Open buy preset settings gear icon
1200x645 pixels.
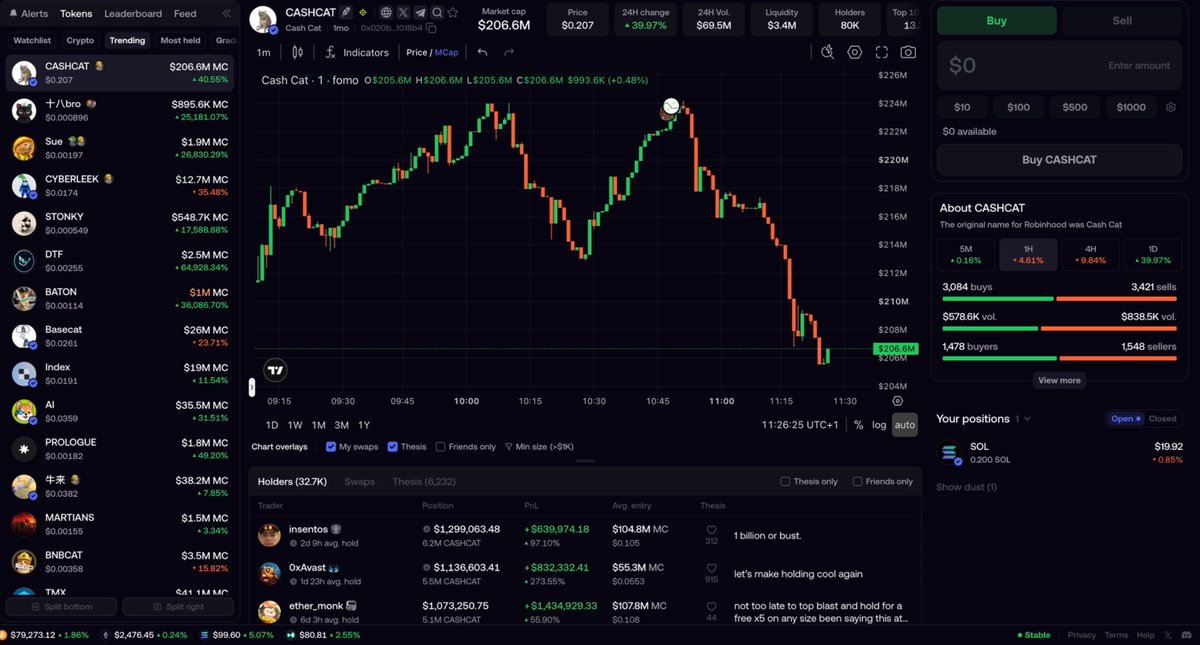coord(1172,107)
